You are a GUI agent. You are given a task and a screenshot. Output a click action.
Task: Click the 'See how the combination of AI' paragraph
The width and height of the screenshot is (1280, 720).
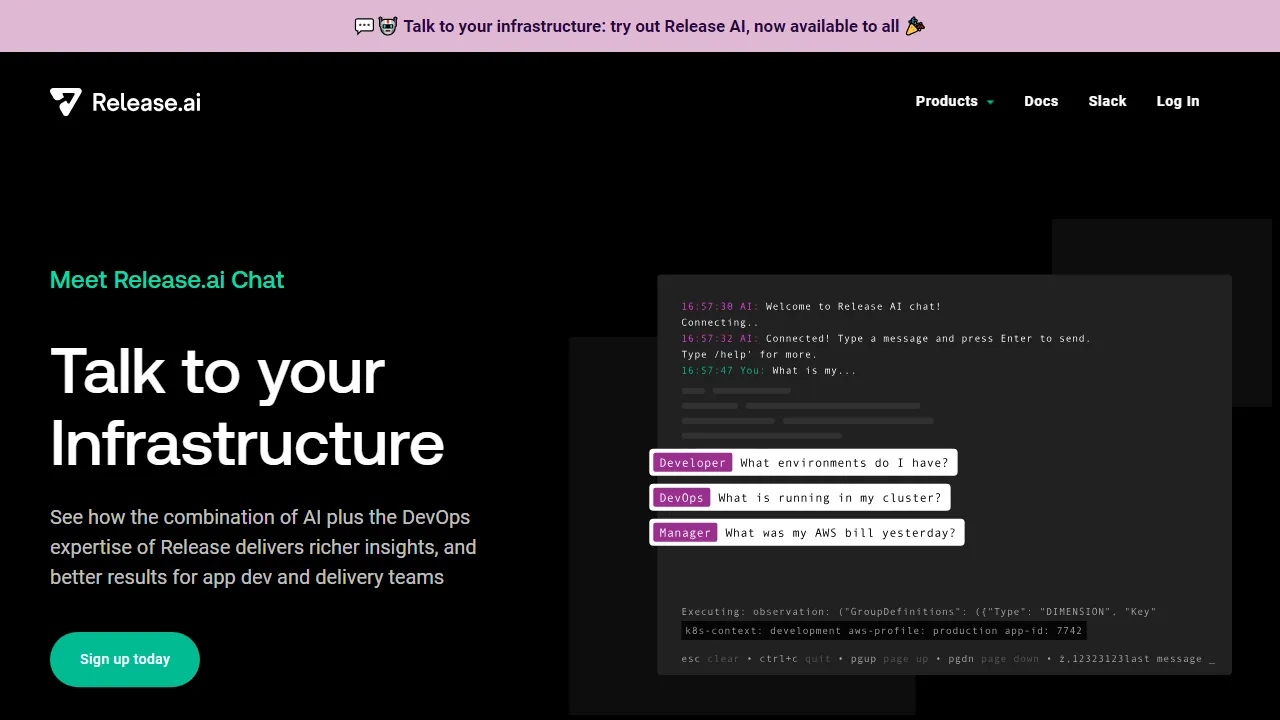point(263,547)
